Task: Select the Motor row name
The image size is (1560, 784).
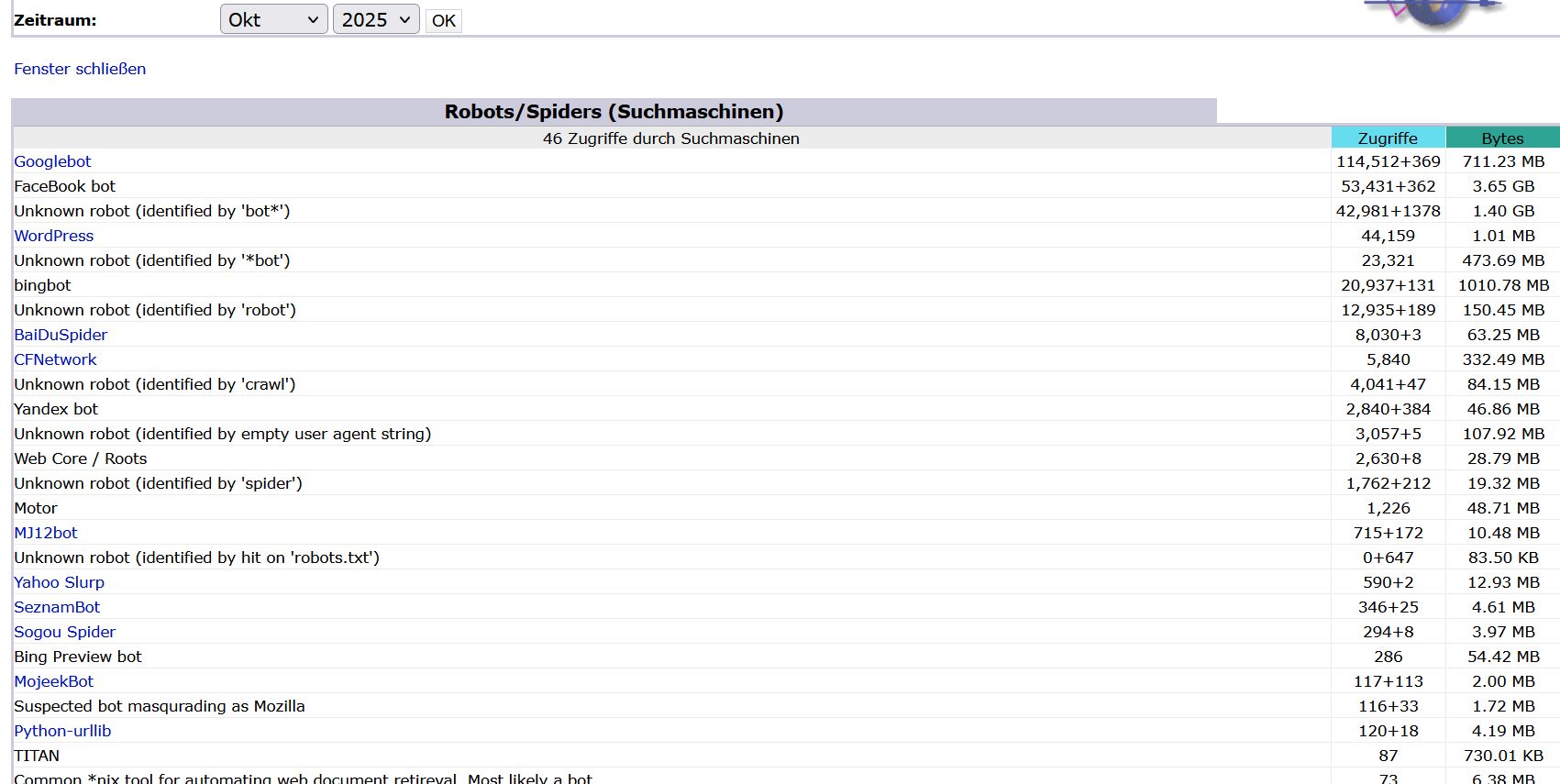Action: pyautogui.click(x=36, y=508)
